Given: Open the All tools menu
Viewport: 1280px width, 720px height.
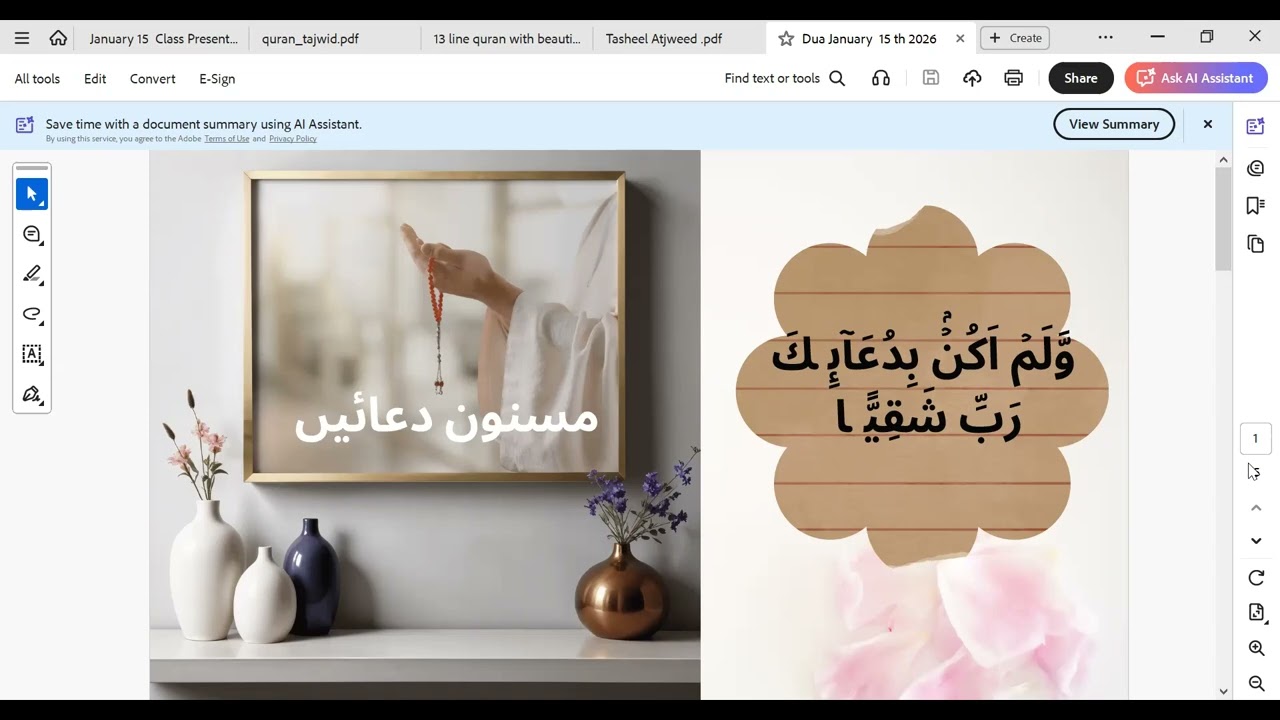Looking at the screenshot, I should click(x=37, y=78).
